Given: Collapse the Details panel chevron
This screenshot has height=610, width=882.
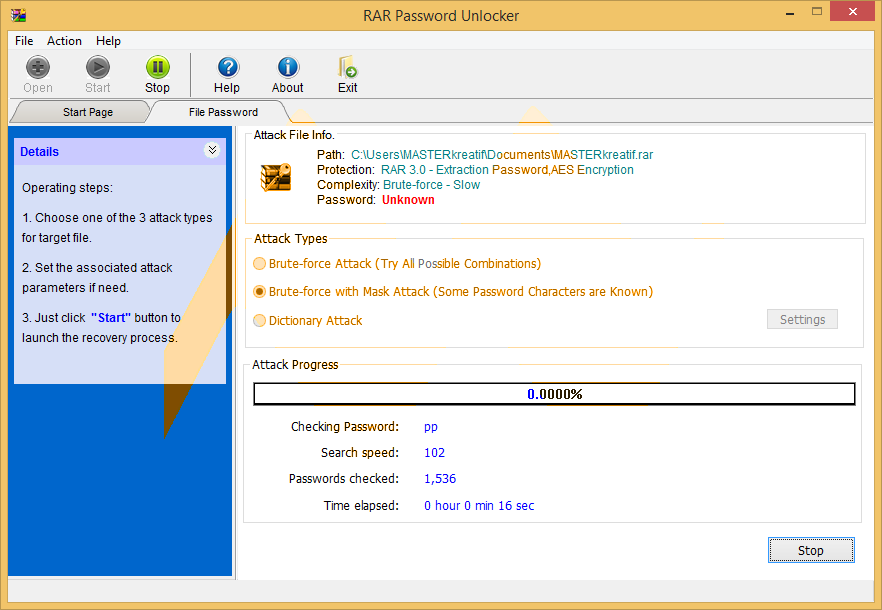Looking at the screenshot, I should click(212, 150).
